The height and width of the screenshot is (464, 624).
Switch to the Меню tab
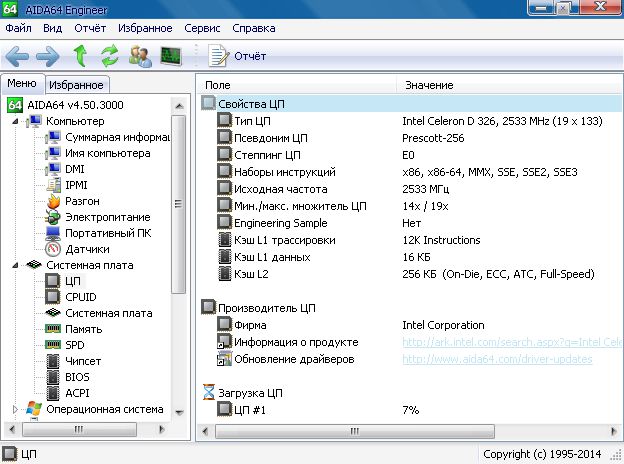(22, 83)
